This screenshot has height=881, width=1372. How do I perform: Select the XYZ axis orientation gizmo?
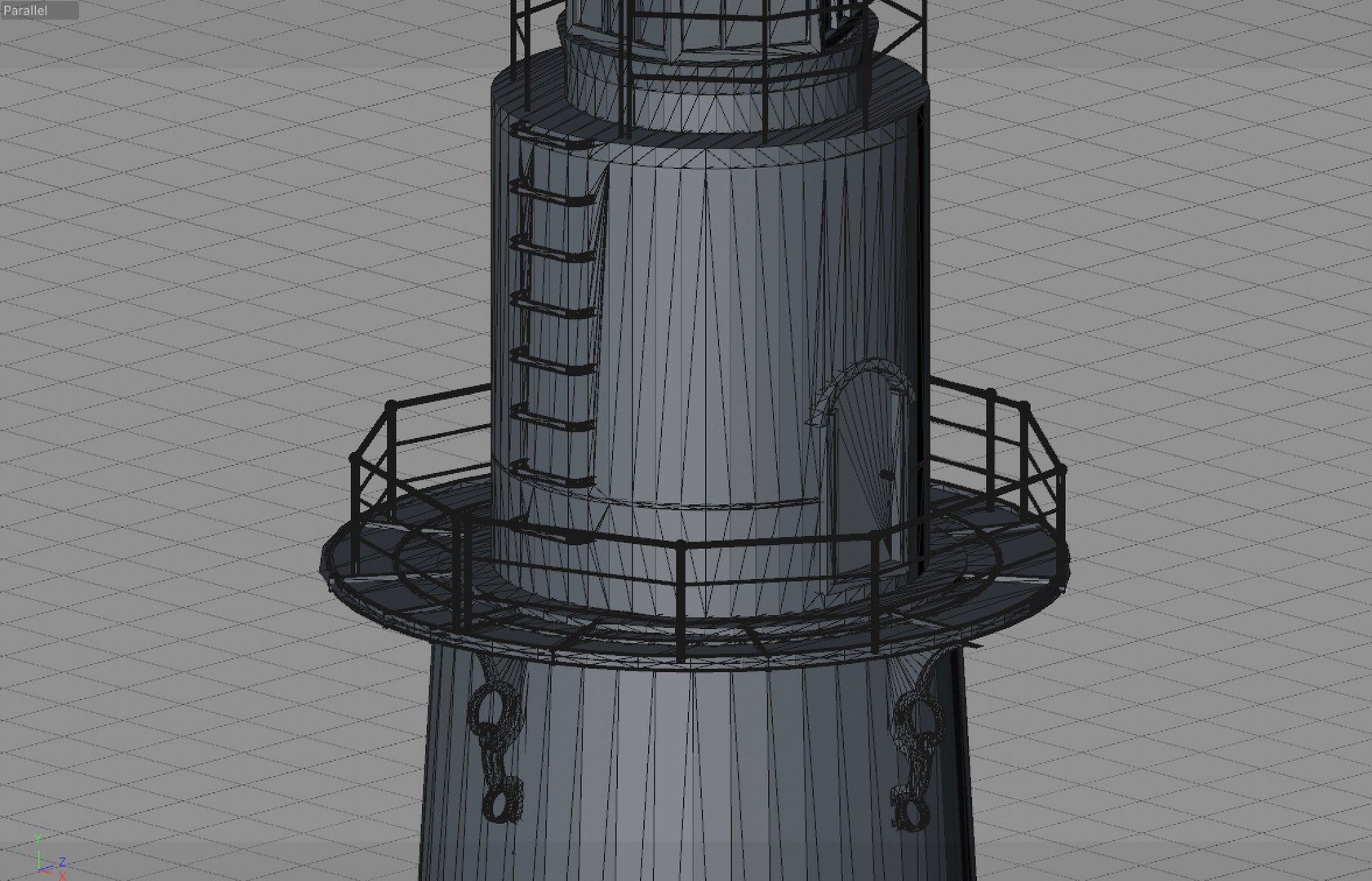[51, 858]
